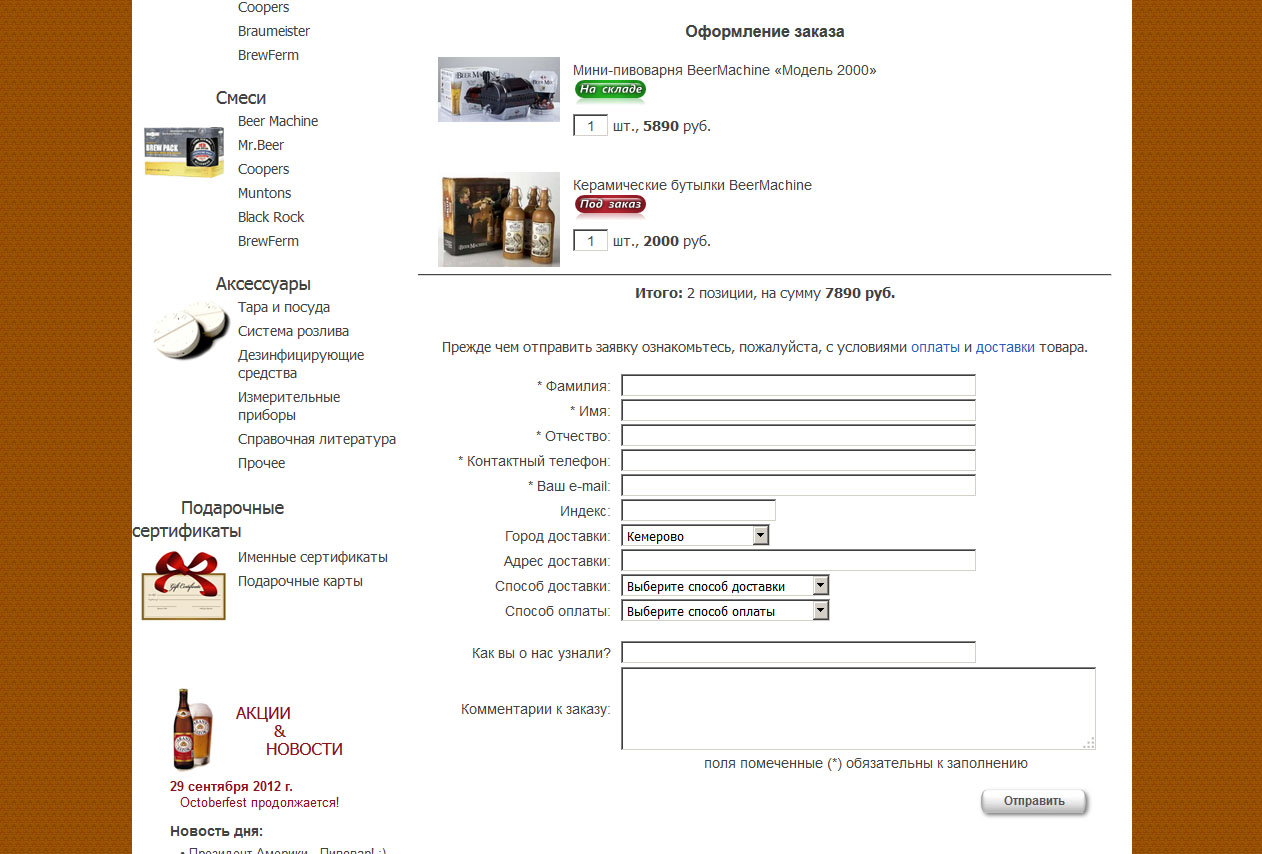Focus the 'Фамилия' input field
This screenshot has height=854, width=1262.
[798, 386]
